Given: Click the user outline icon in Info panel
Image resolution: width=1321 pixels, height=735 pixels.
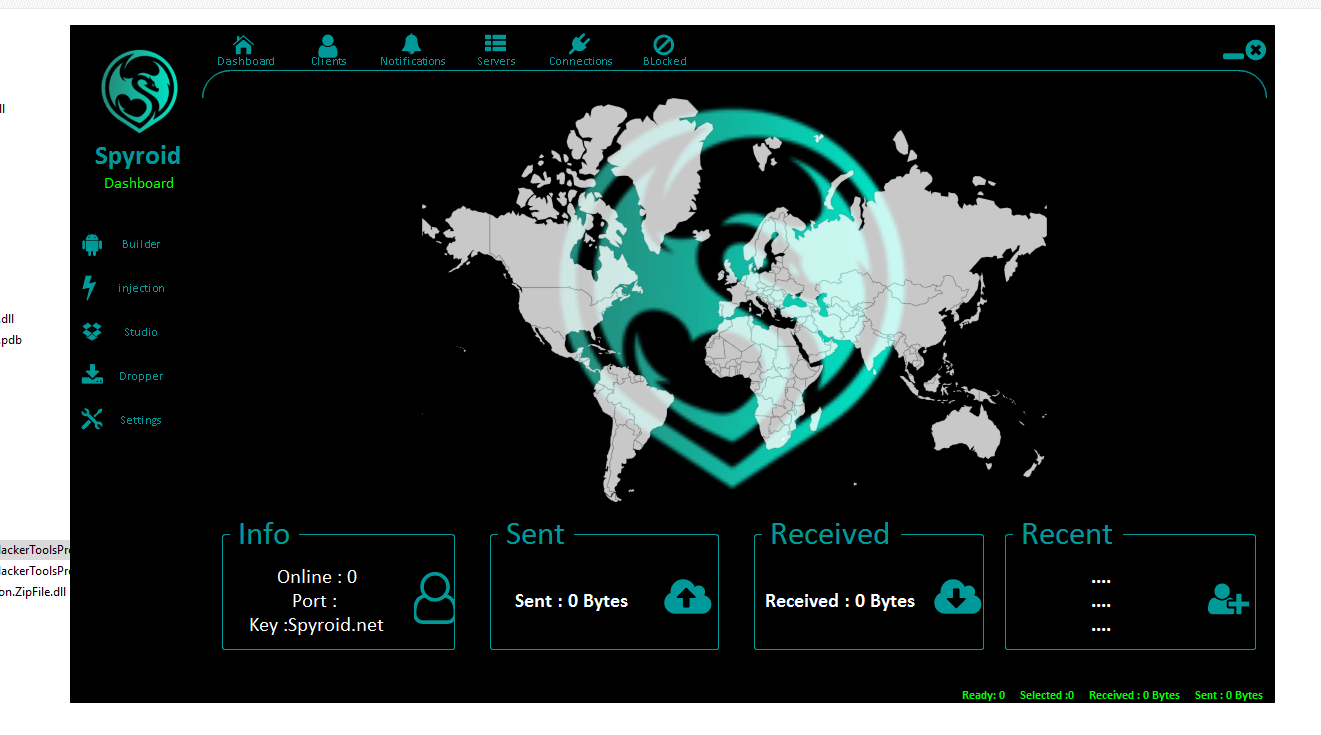Looking at the screenshot, I should [433, 598].
